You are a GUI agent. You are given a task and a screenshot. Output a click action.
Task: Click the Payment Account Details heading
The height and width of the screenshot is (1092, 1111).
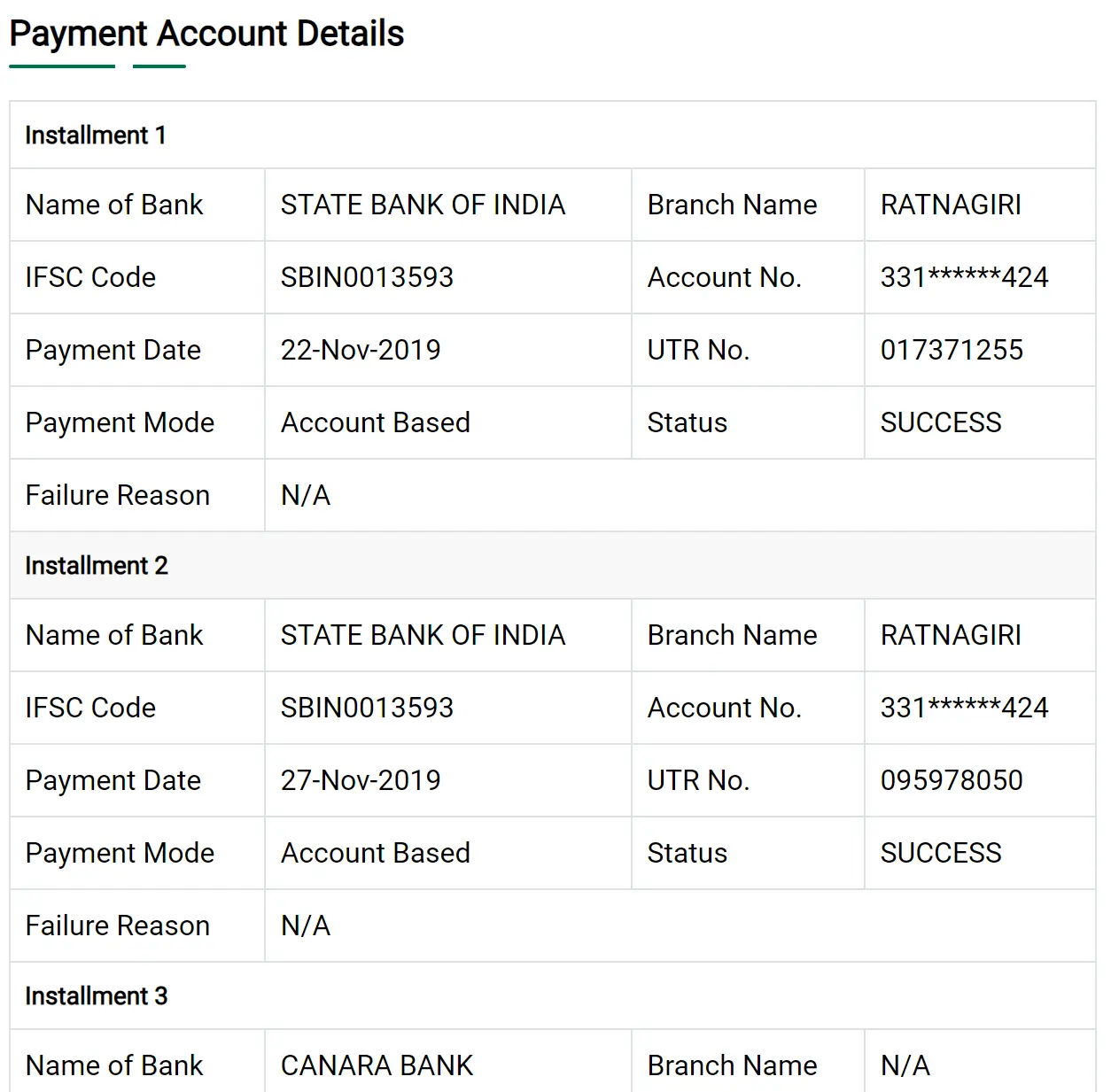pyautogui.click(x=206, y=34)
